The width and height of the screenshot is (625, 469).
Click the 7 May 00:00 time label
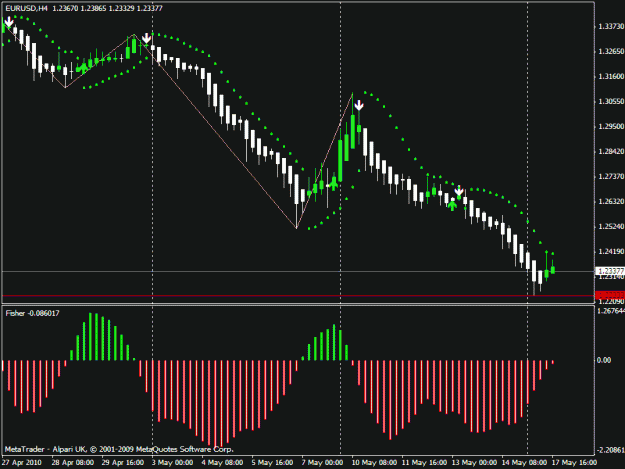[322, 462]
